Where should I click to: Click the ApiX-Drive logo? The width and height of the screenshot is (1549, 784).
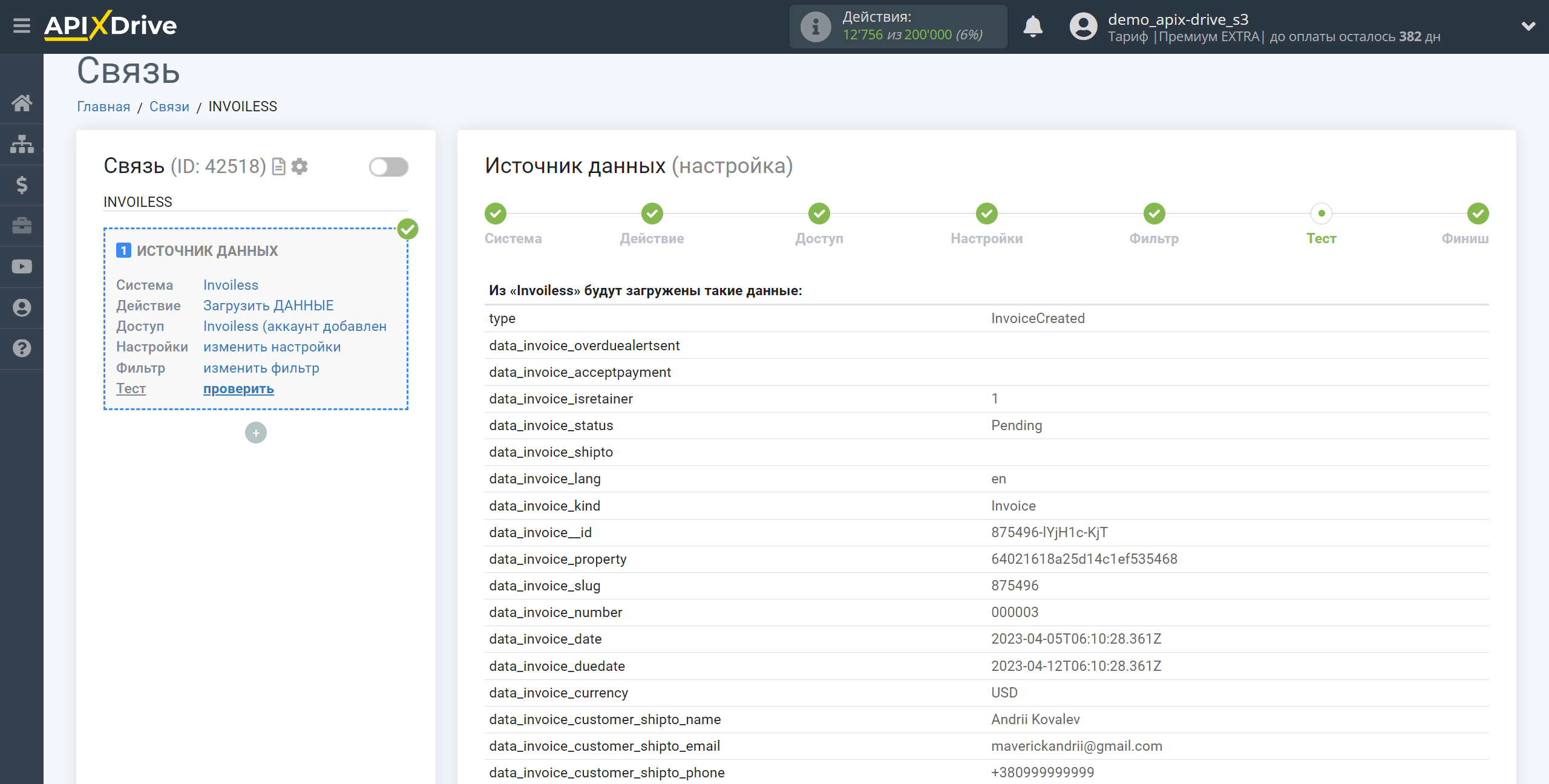(x=110, y=26)
